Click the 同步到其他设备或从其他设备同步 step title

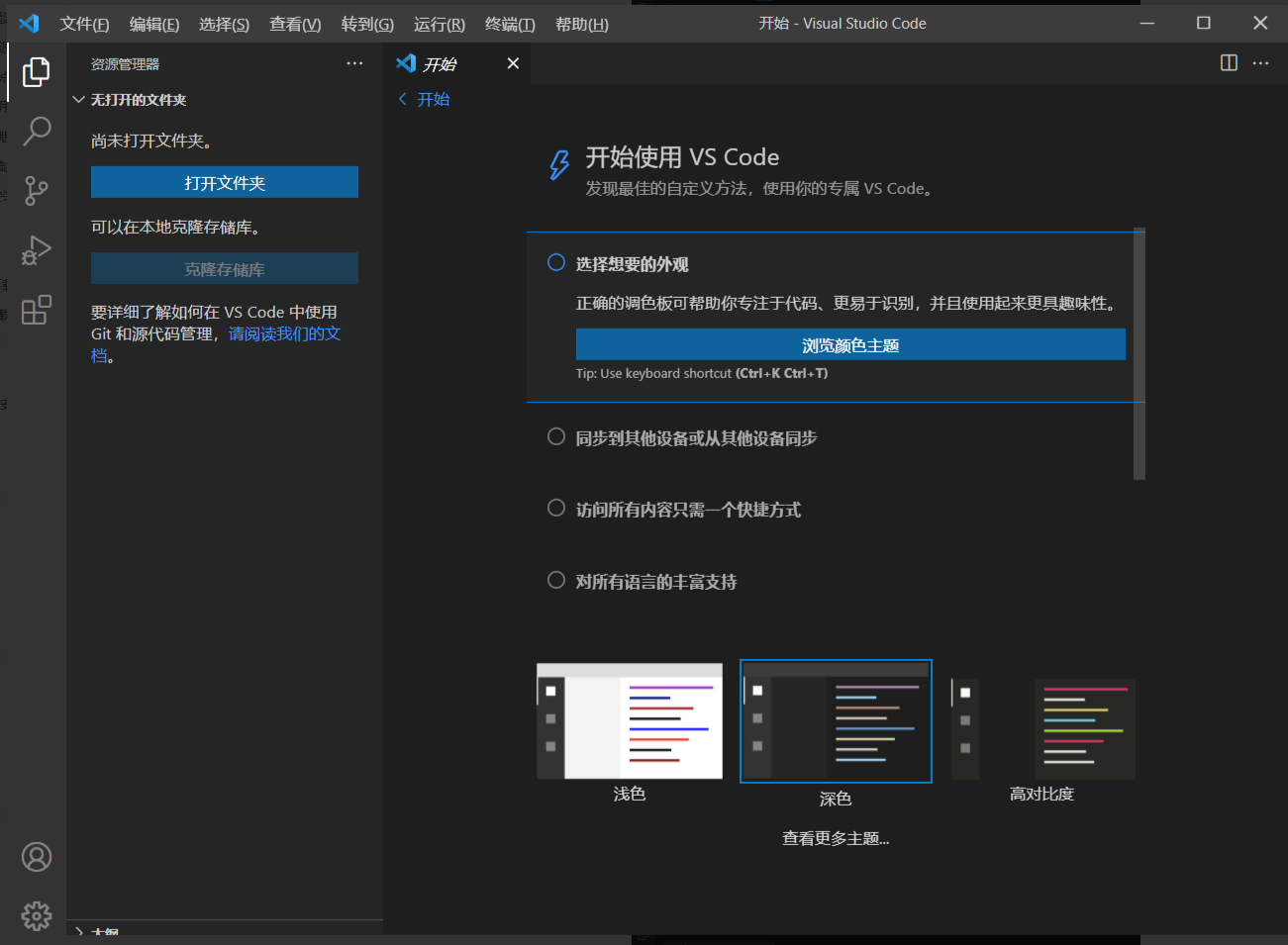point(696,437)
